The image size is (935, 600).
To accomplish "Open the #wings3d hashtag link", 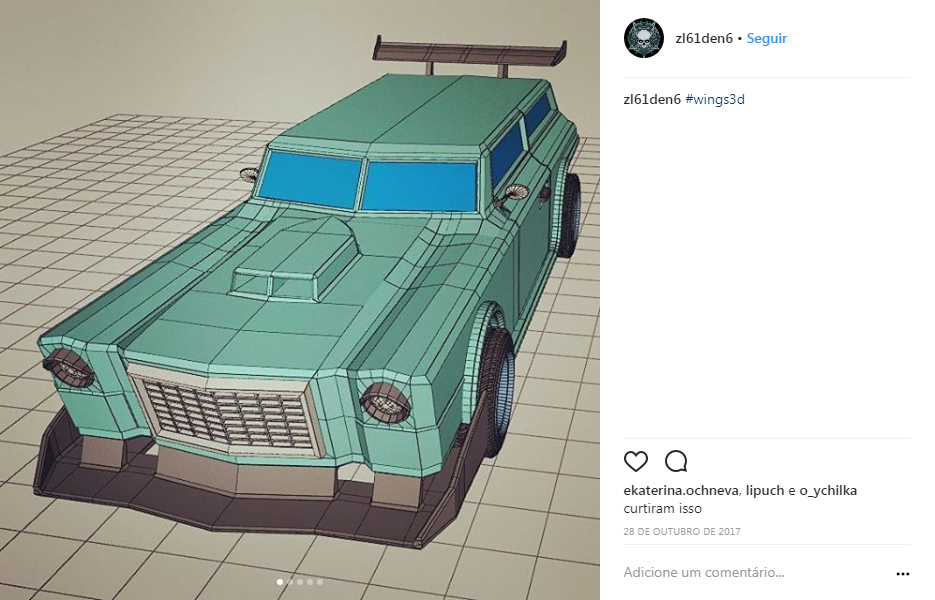I will click(715, 99).
